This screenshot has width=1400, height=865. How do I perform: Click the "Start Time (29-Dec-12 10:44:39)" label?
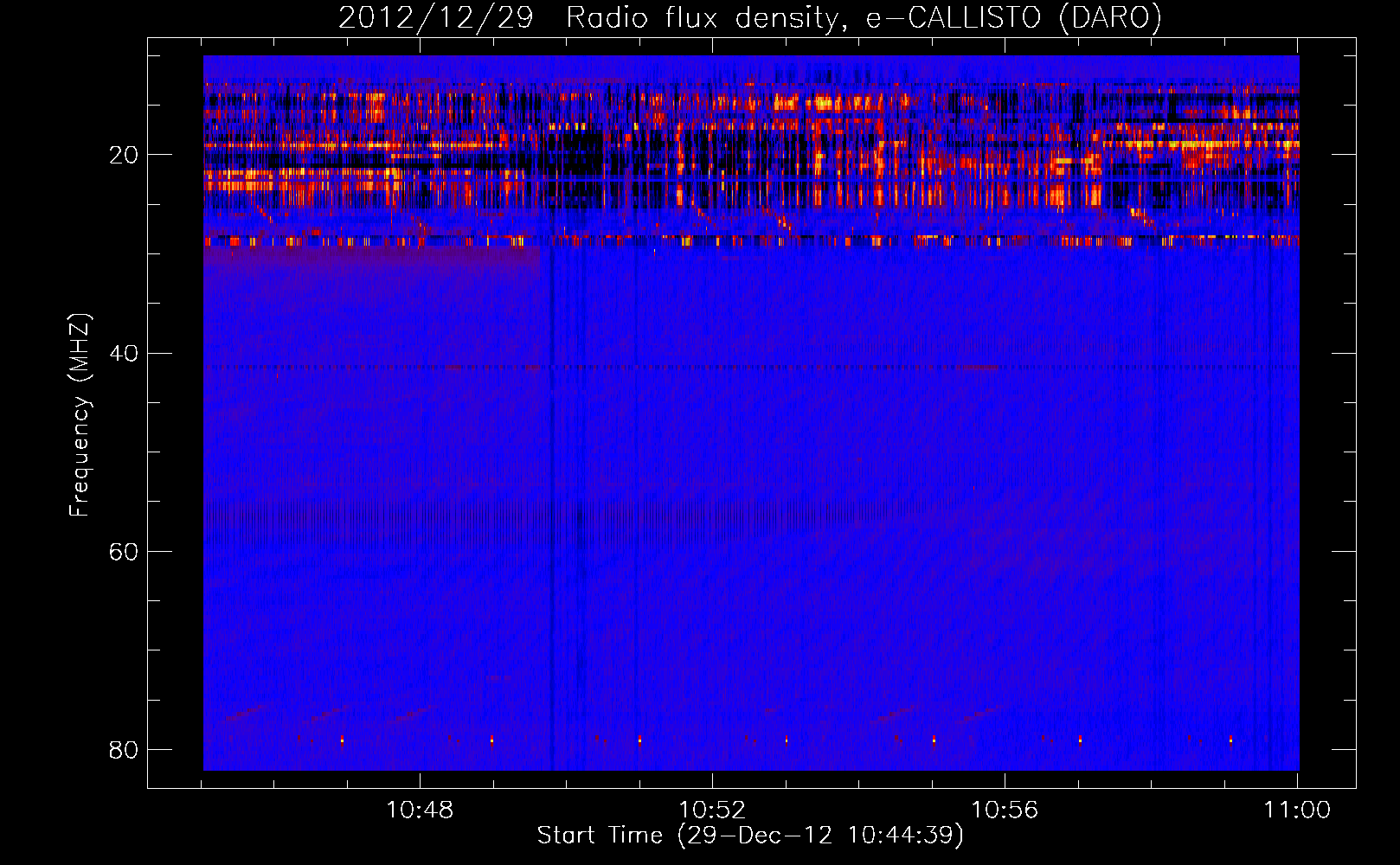pyautogui.click(x=750, y=836)
